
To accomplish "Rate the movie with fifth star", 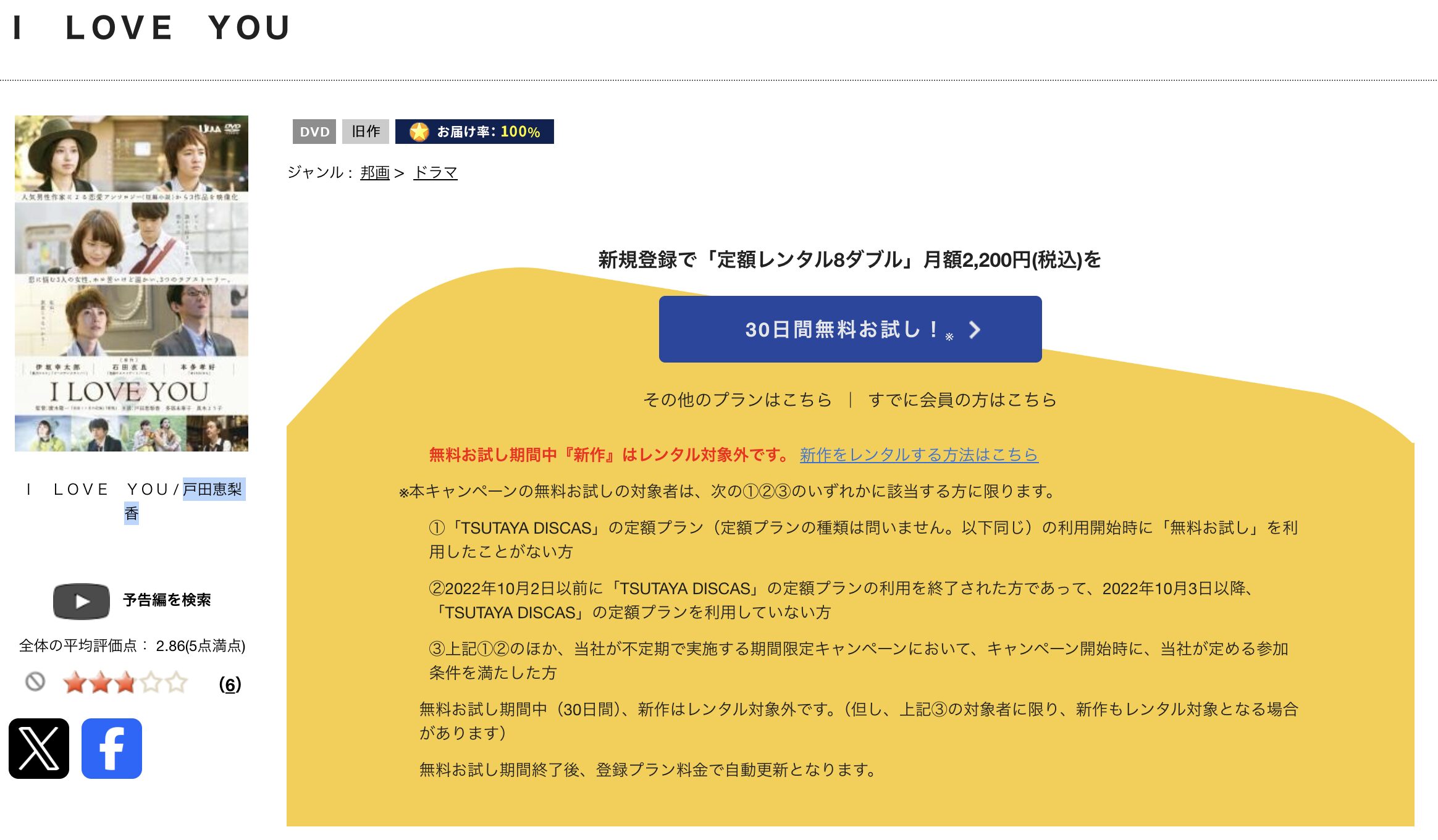I will 176,682.
